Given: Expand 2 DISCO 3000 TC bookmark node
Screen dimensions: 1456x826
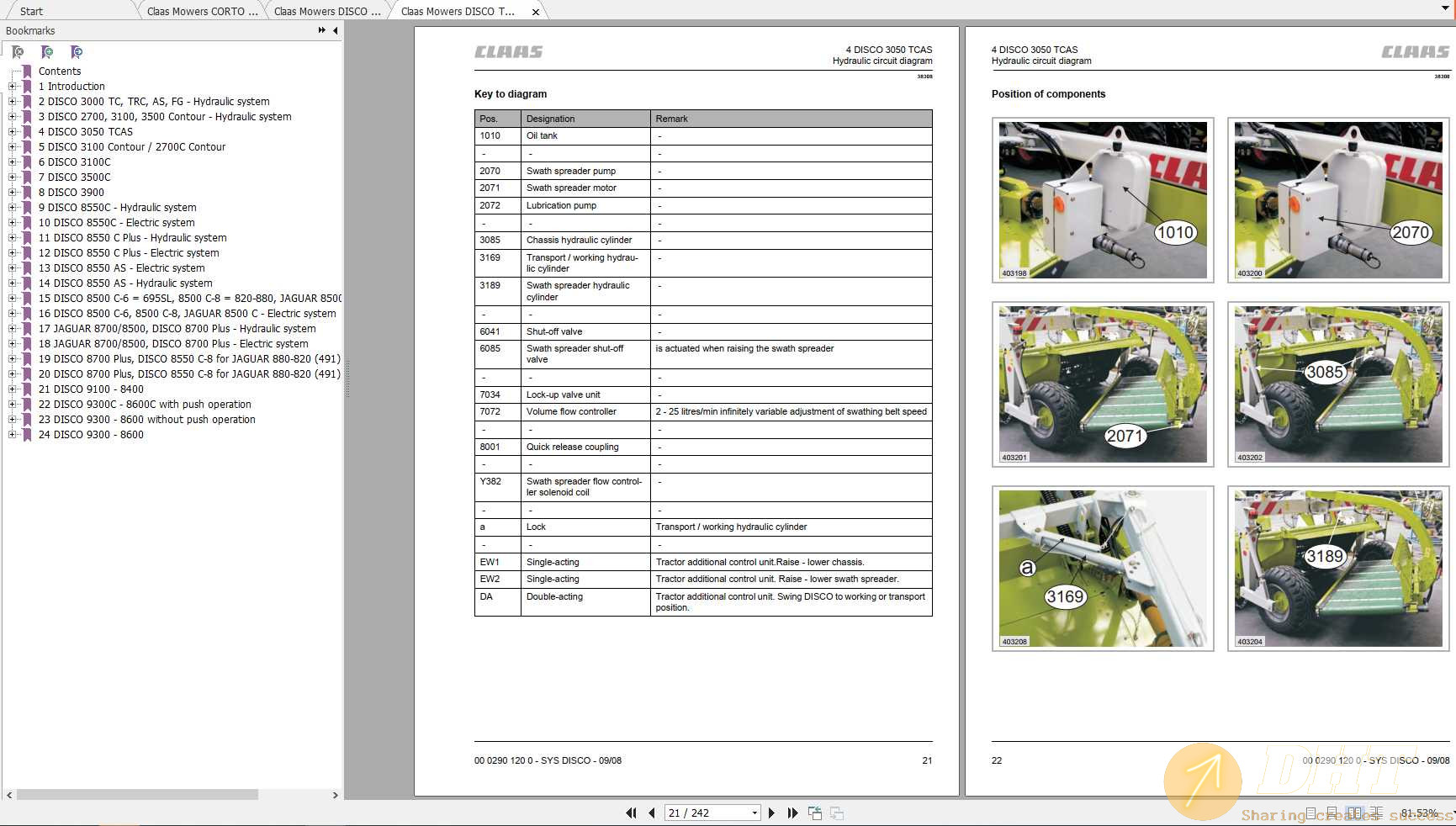Looking at the screenshot, I should click(12, 102).
